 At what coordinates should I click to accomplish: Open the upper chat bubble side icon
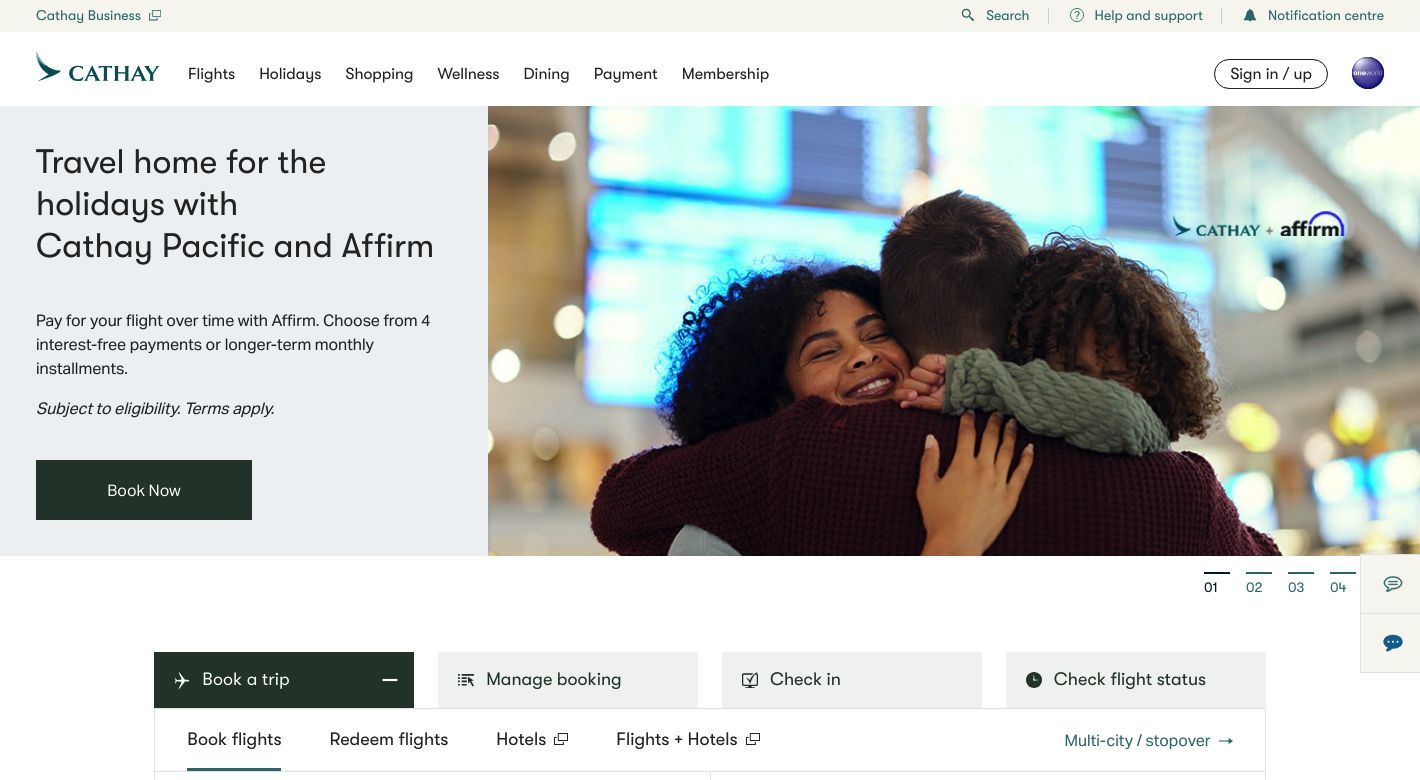(x=1392, y=584)
